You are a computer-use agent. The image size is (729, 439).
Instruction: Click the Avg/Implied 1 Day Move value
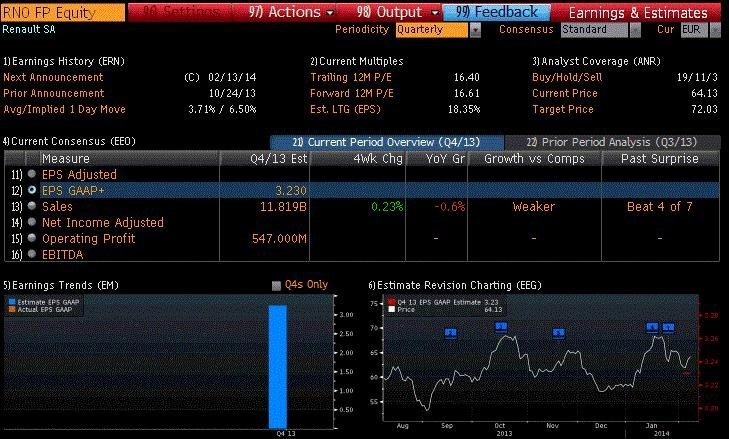(222, 109)
